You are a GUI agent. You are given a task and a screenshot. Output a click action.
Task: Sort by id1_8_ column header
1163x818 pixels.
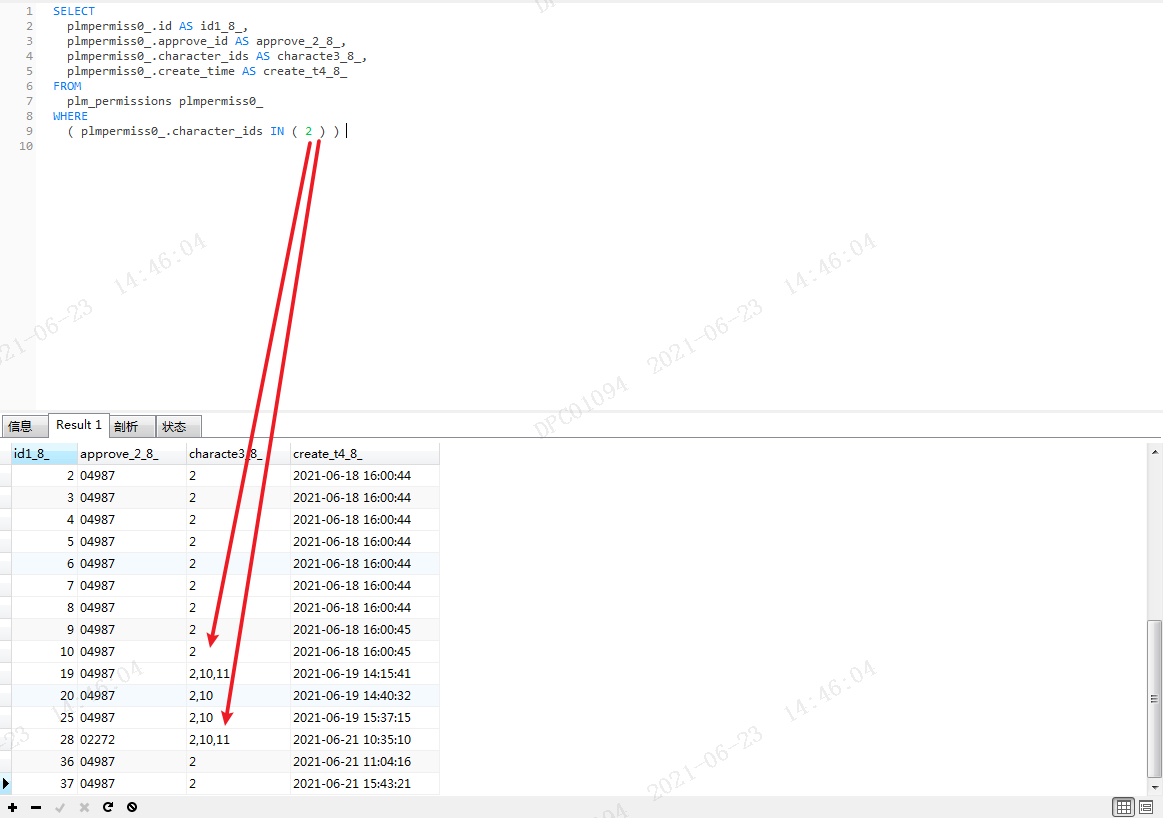[x=45, y=454]
